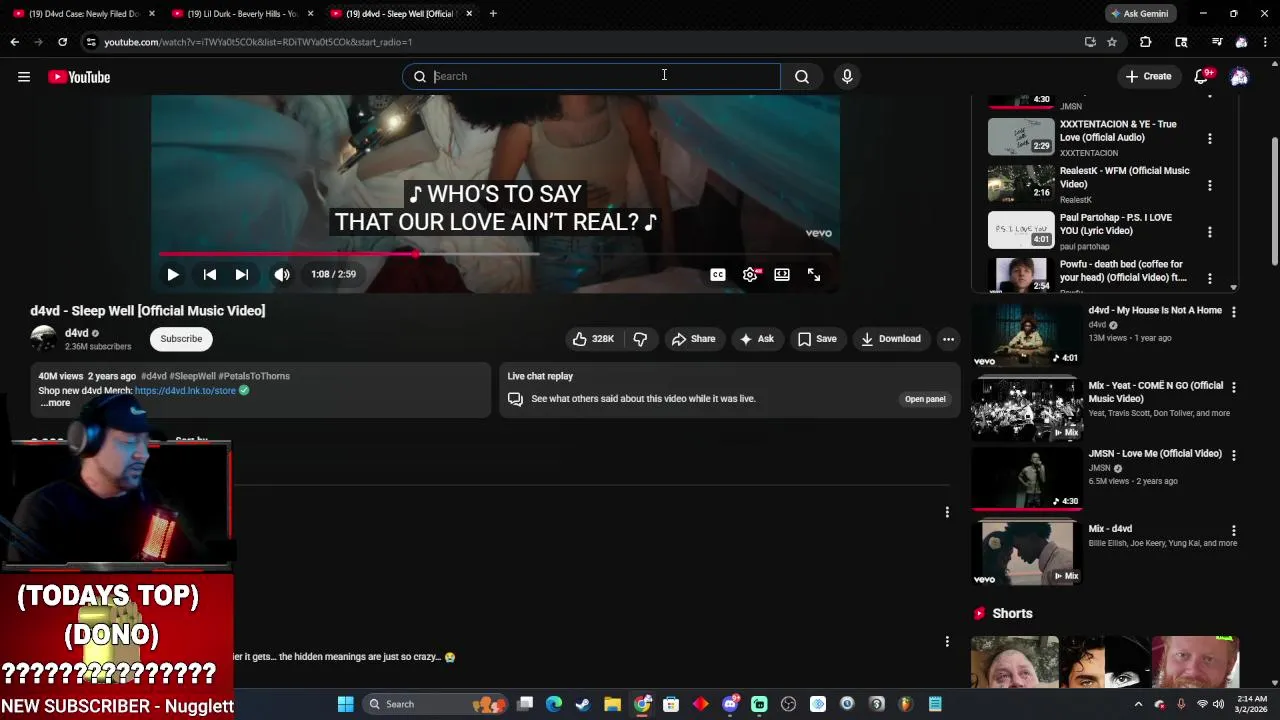Click the address bar URL

click(258, 42)
